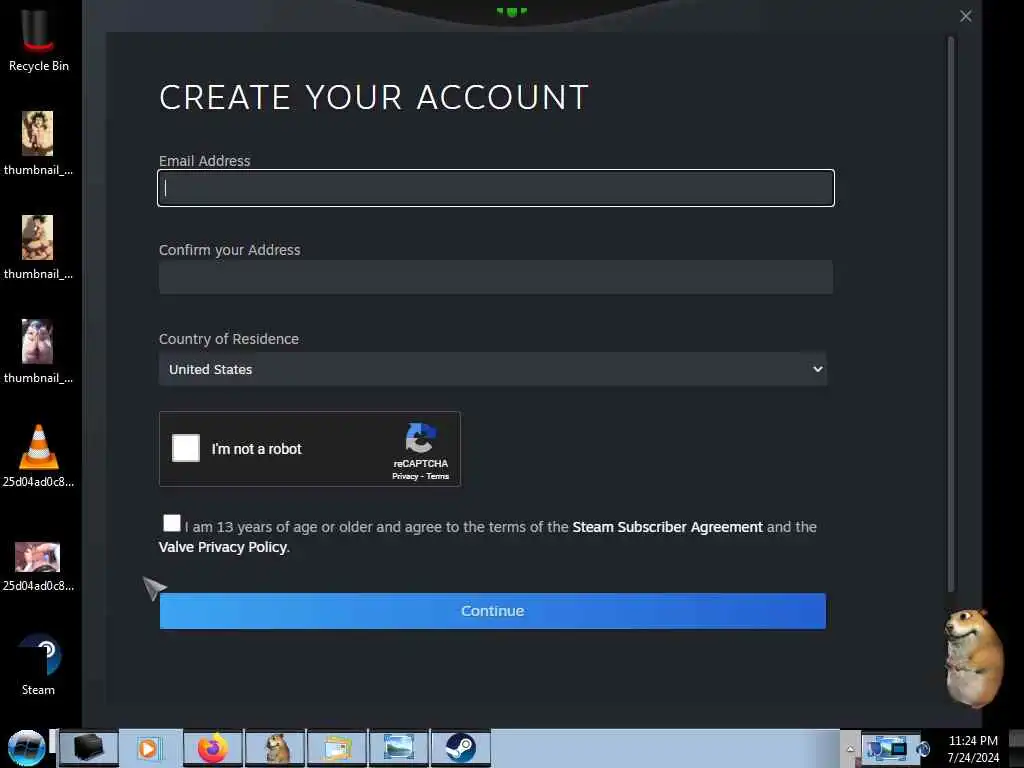
Task: Click the reCAPTCHA logo
Action: point(421,438)
